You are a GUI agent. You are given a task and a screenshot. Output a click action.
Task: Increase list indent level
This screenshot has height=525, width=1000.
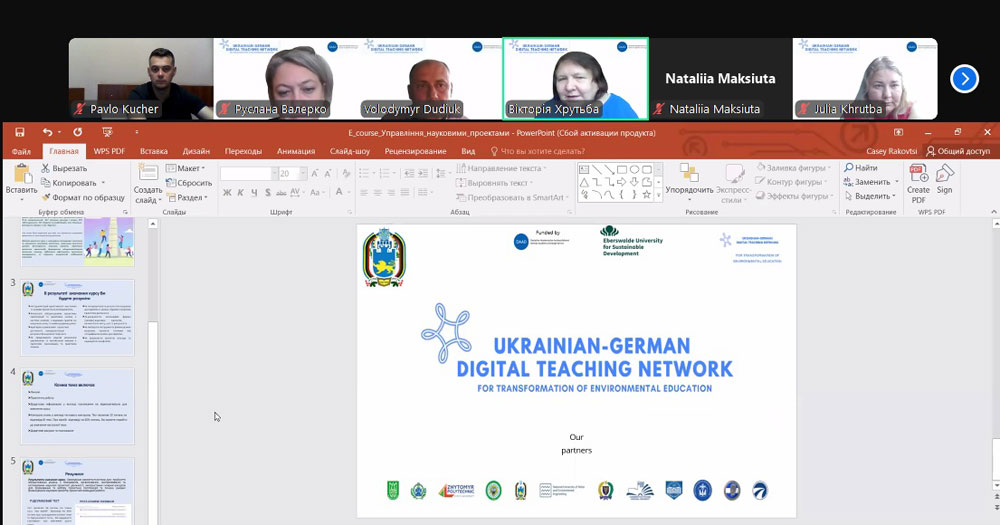423,174
